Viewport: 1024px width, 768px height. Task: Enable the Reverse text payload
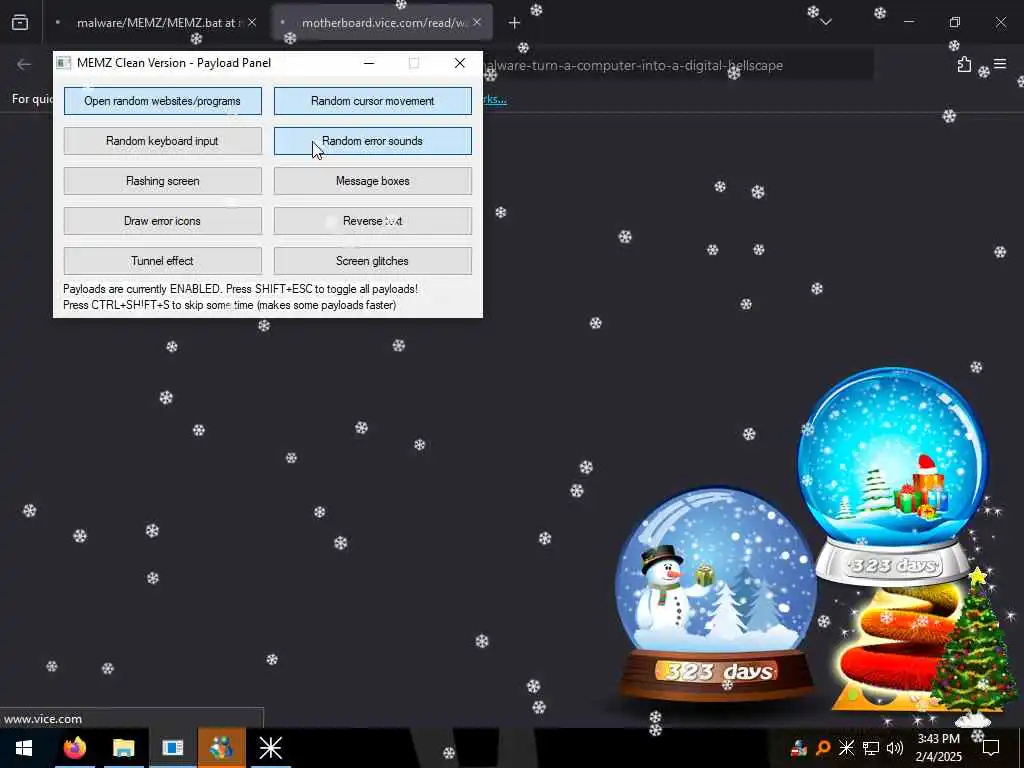point(372,221)
